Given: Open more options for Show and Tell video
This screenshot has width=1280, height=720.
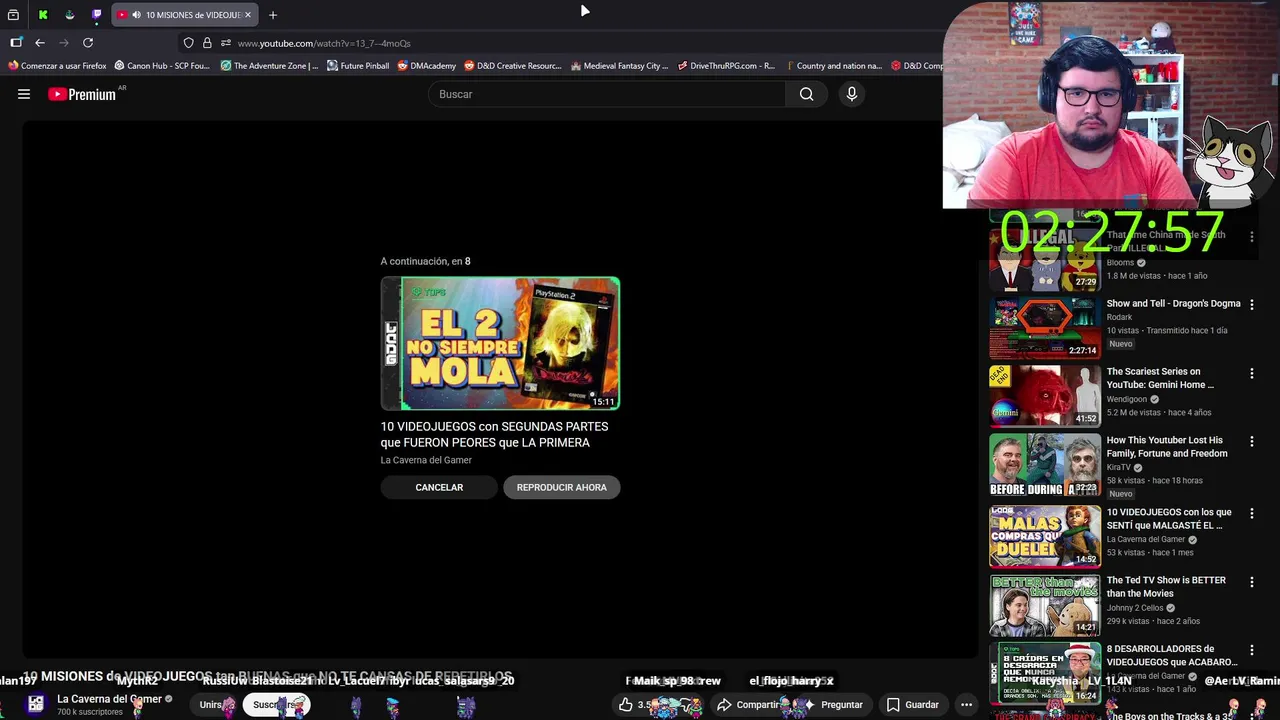Looking at the screenshot, I should pos(1251,304).
